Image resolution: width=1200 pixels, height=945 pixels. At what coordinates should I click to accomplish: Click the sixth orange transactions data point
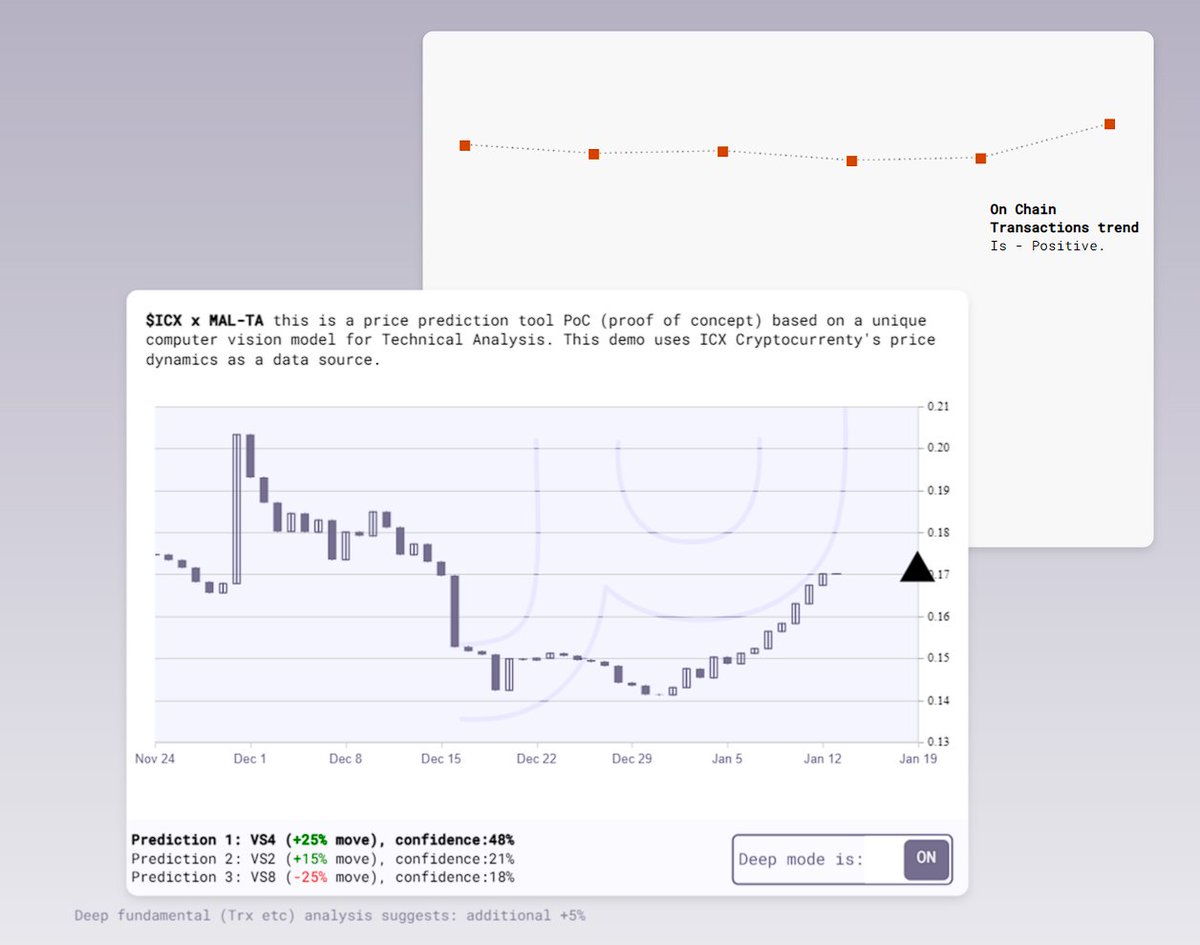click(1110, 124)
